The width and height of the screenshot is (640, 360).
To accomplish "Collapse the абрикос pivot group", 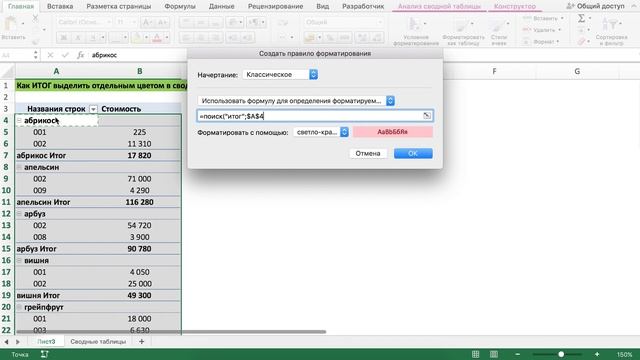I will coord(19,120).
